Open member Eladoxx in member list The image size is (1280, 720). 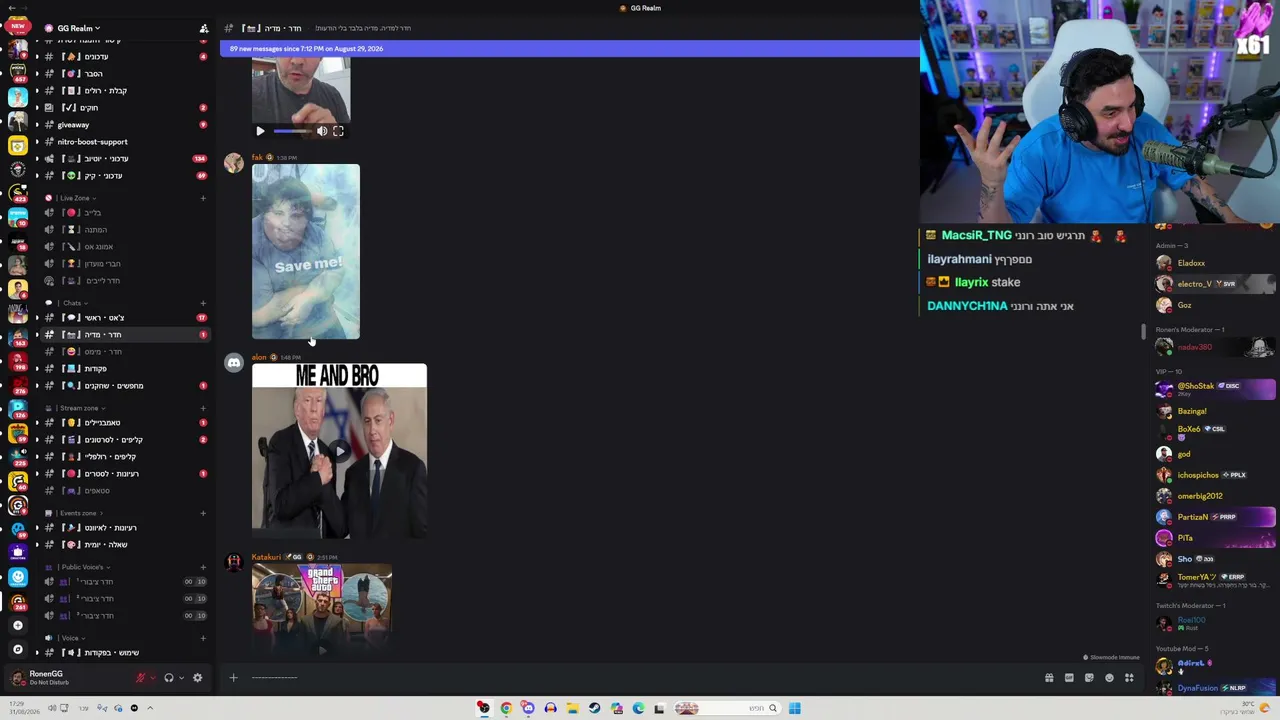tap(1191, 263)
